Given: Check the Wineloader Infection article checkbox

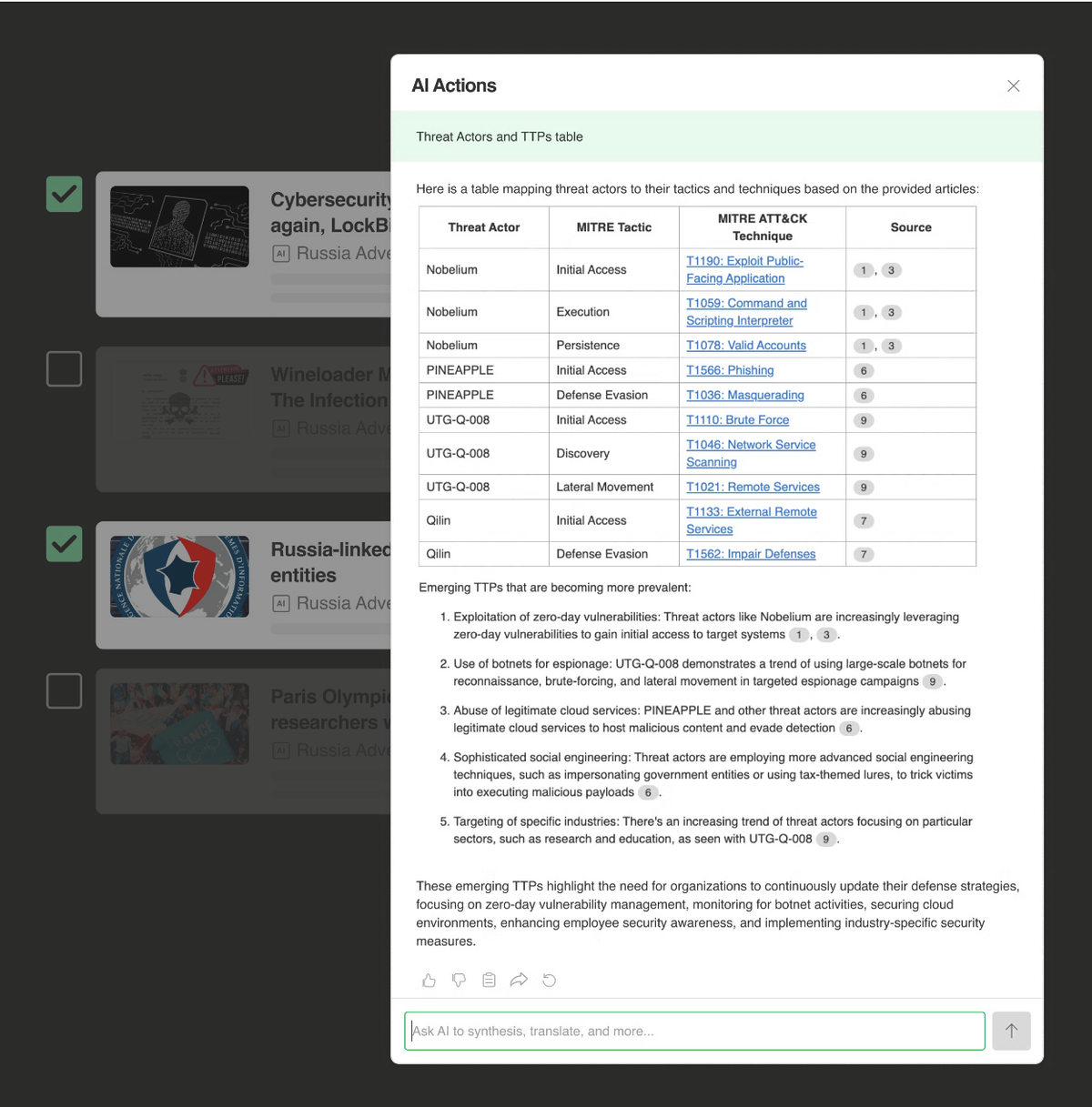Looking at the screenshot, I should click(64, 368).
